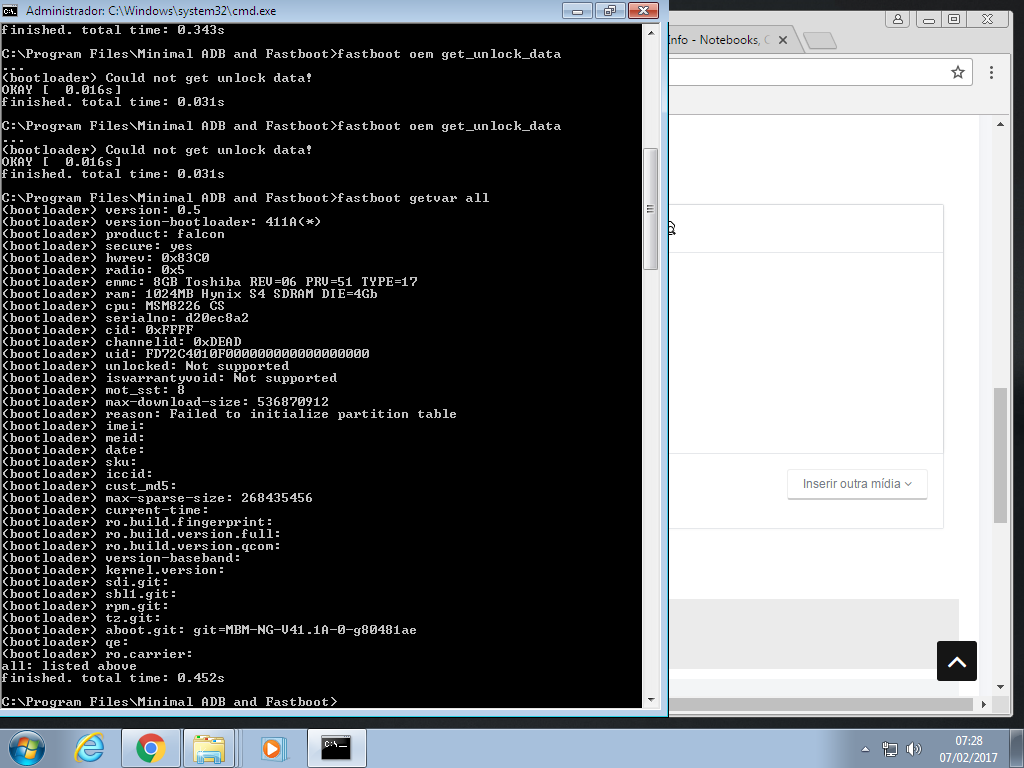Bookmark page with the star icon in Chrome
Screen dimensions: 1024x768
point(957,72)
